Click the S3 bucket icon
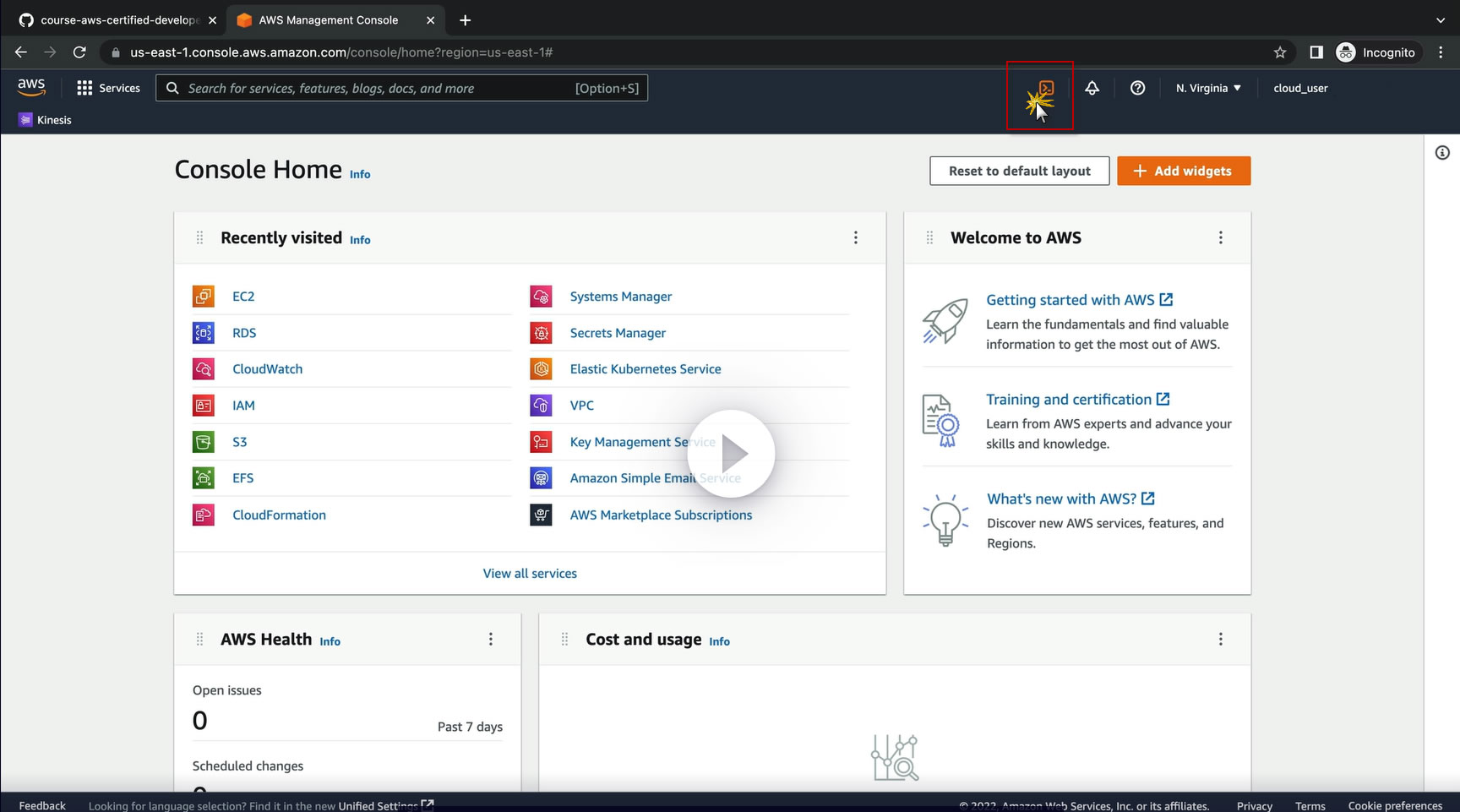This screenshot has height=812, width=1460. [x=204, y=442]
